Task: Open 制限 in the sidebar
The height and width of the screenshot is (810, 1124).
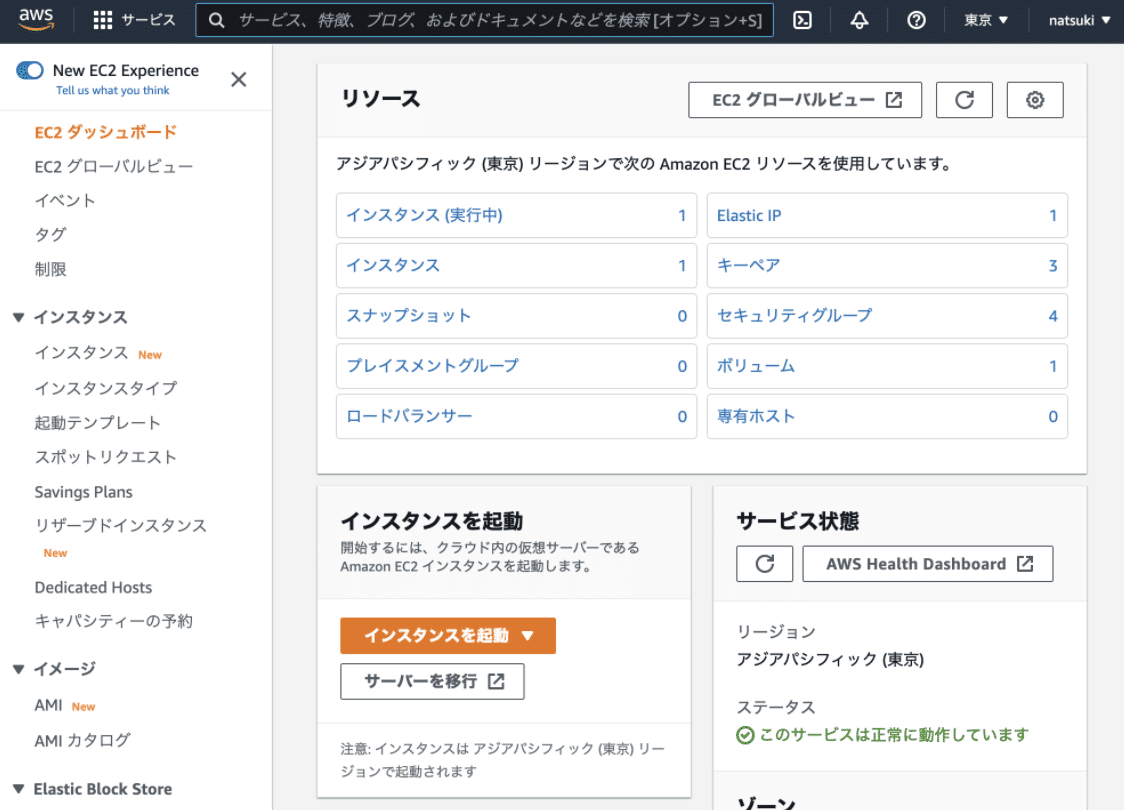Action: [50, 269]
